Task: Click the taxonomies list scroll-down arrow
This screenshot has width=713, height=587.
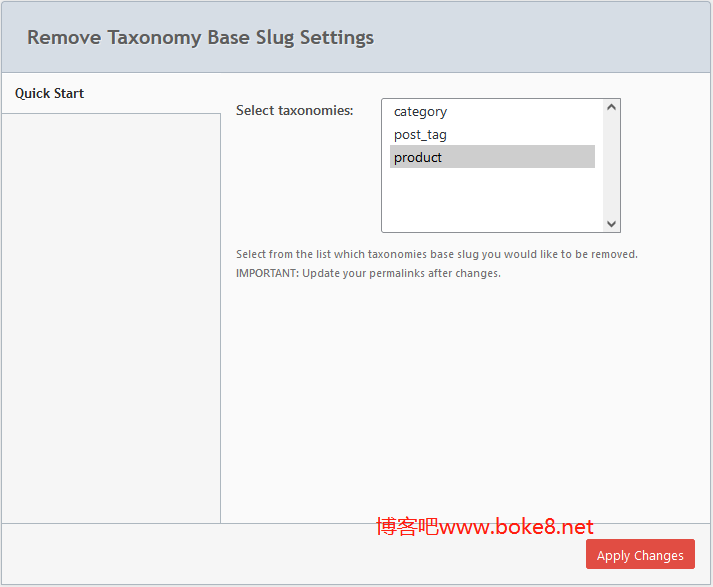Action: tap(612, 225)
